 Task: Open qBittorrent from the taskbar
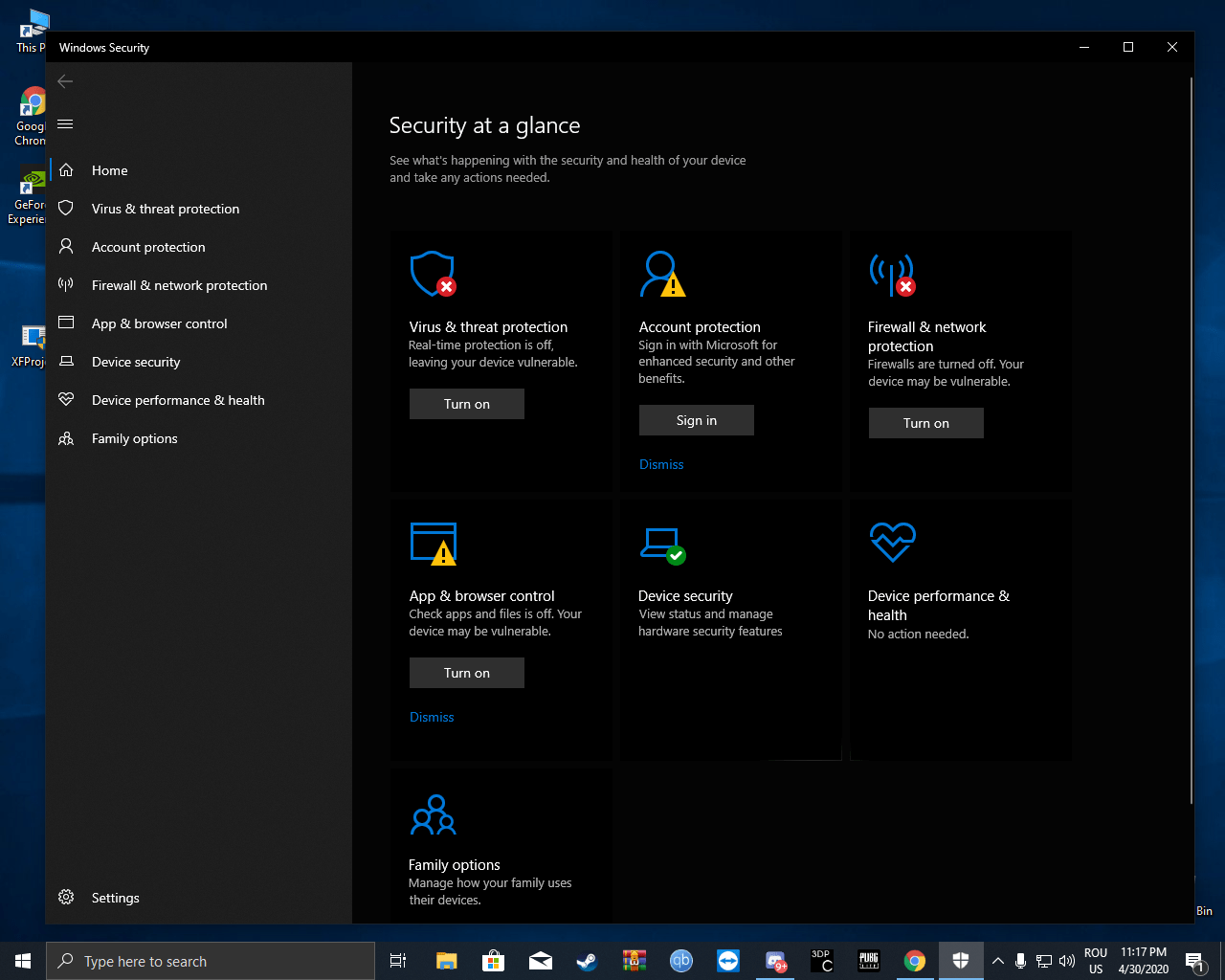point(680,961)
